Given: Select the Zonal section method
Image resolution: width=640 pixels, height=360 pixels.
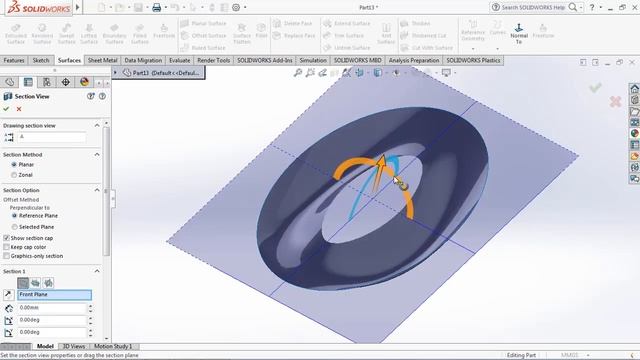Looking at the screenshot, I should tap(14, 175).
